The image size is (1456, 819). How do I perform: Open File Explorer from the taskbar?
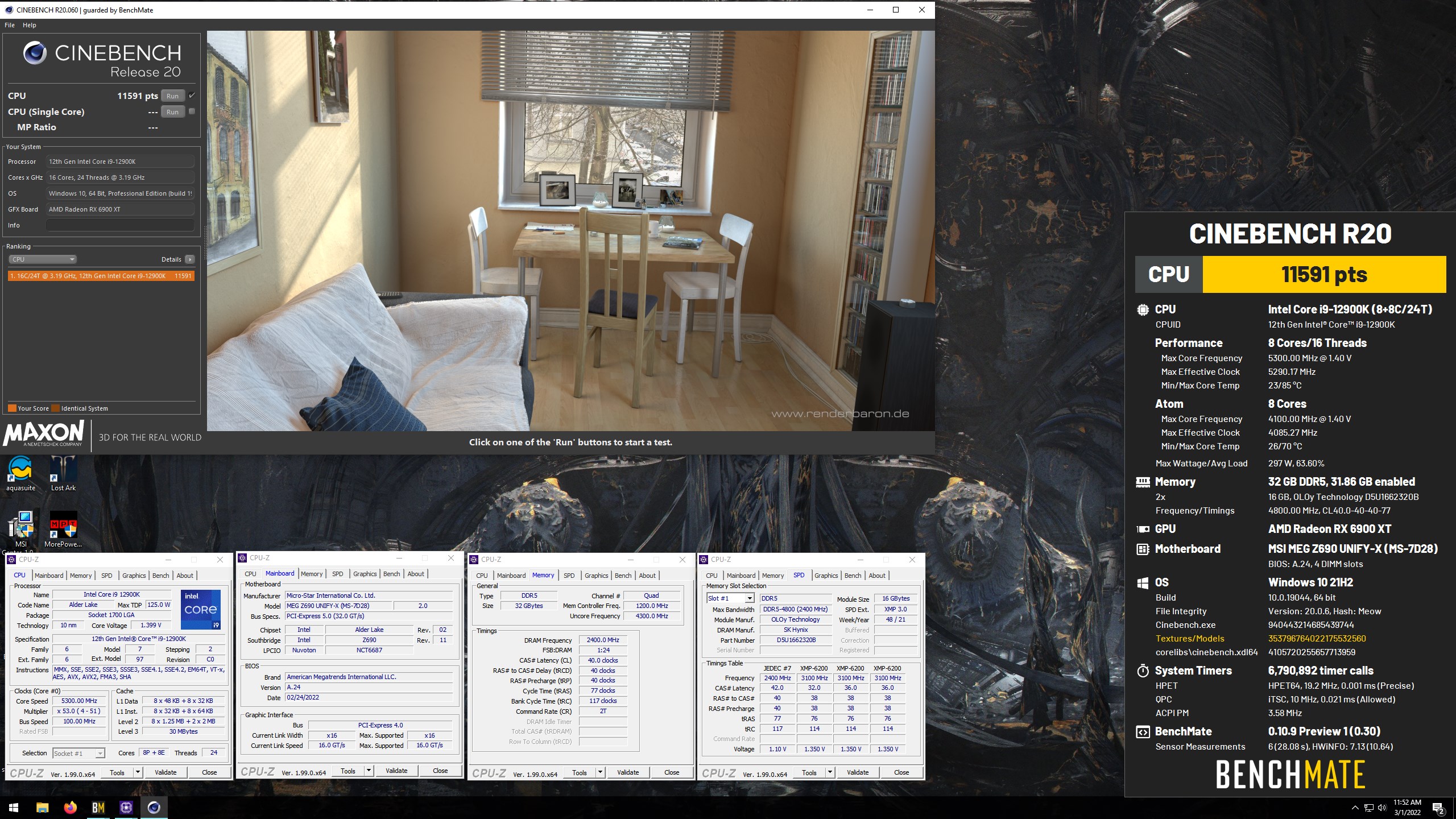[42, 807]
